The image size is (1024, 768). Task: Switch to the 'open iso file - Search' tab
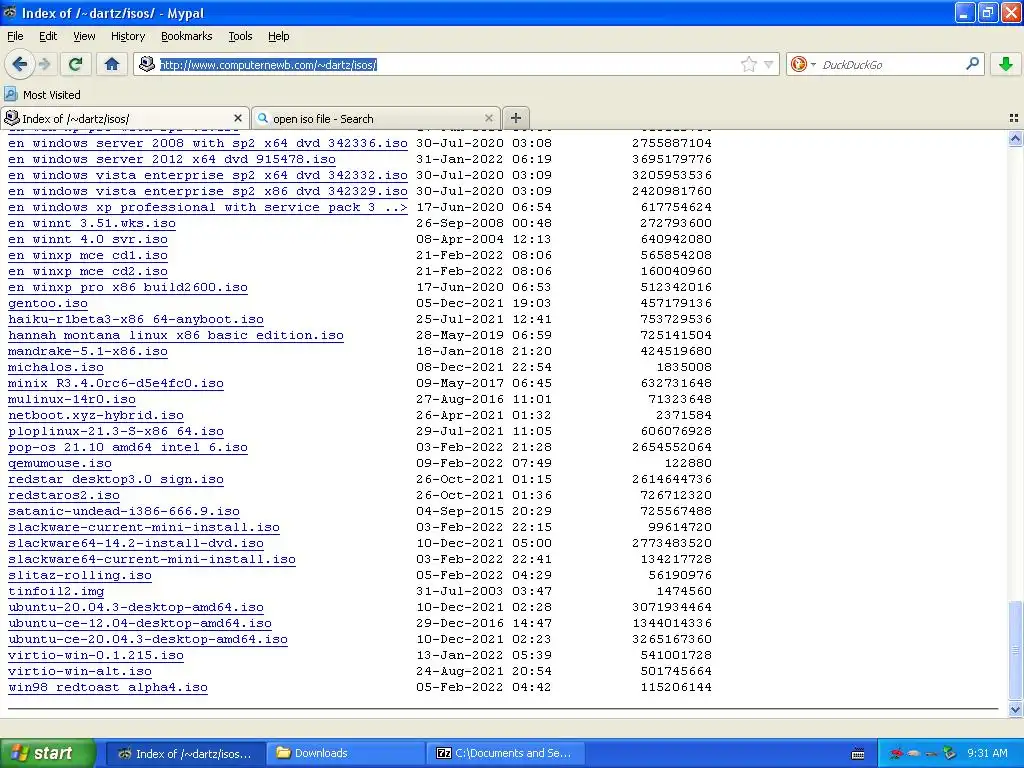coord(376,118)
